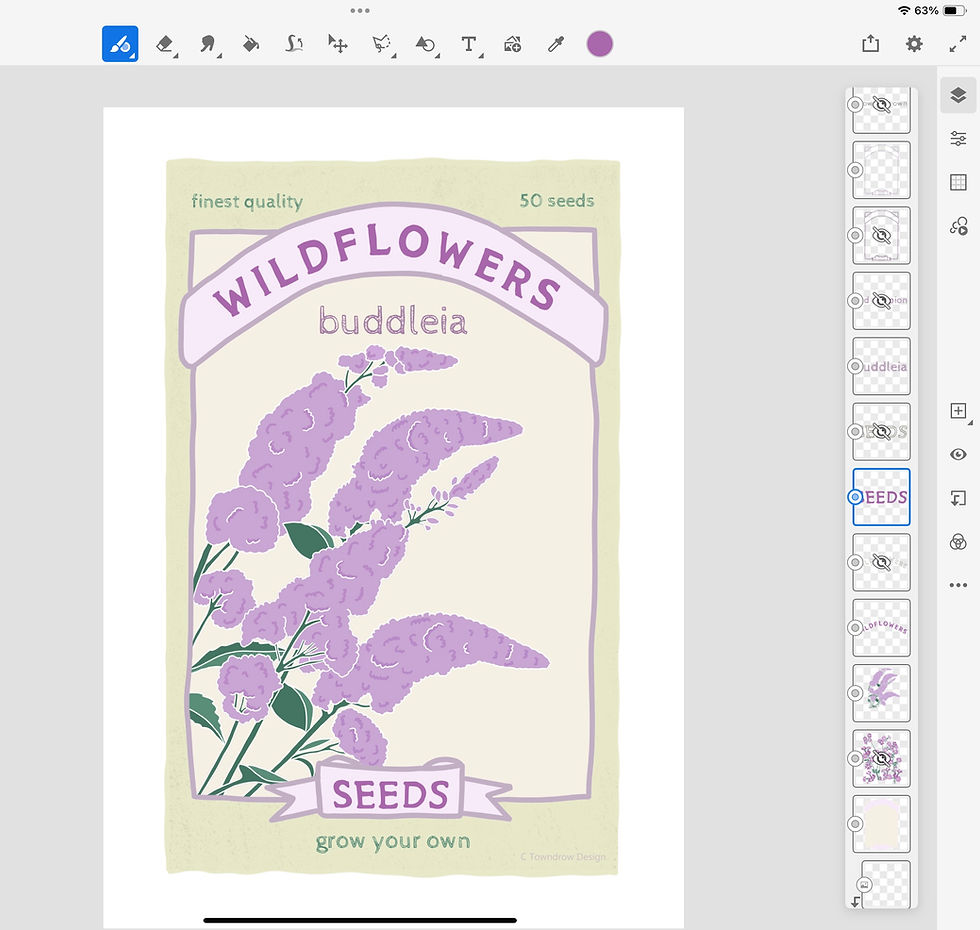Screen dimensions: 980x930
Task: Activate the Move and Transform tool
Action: pos(338,44)
